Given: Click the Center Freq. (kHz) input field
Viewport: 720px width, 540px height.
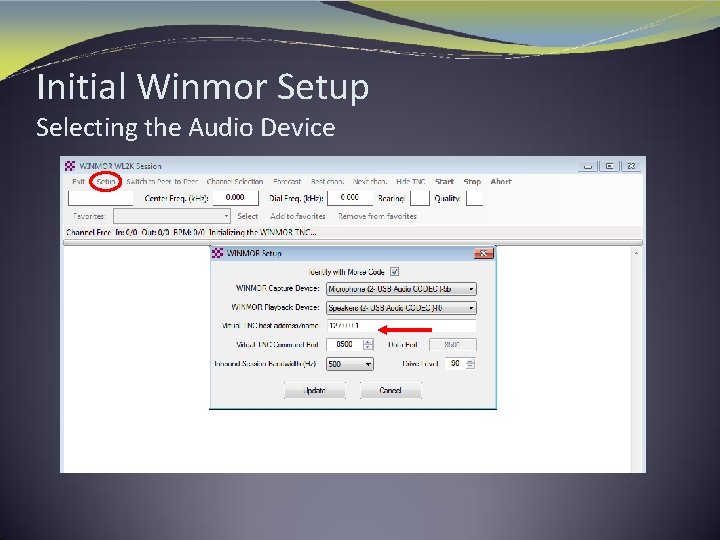Looking at the screenshot, I should pyautogui.click(x=236, y=198).
